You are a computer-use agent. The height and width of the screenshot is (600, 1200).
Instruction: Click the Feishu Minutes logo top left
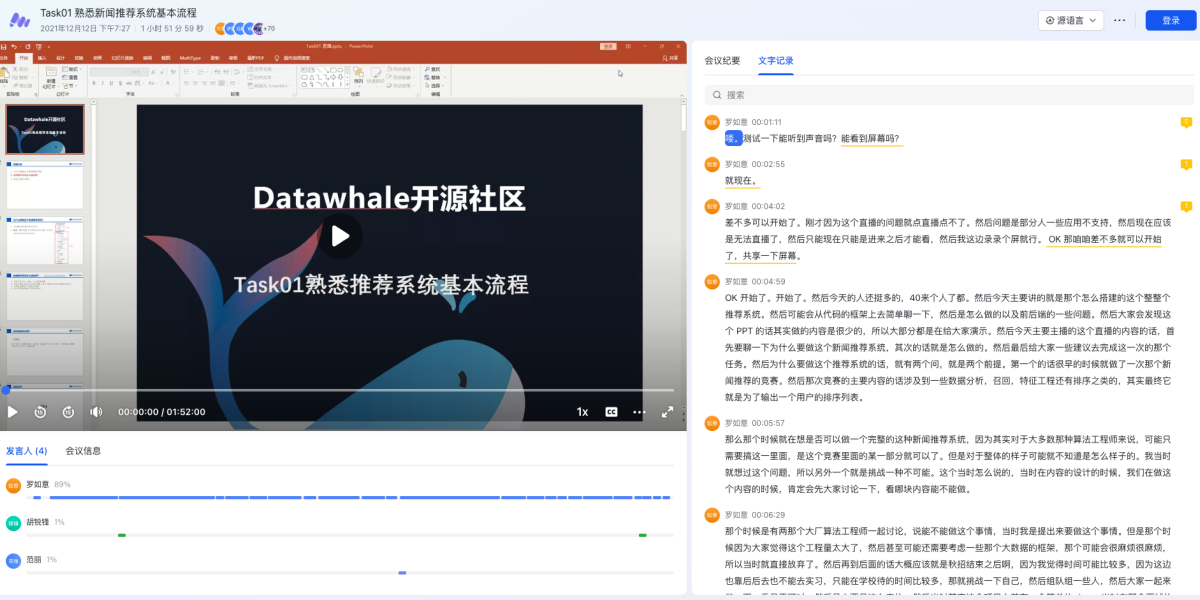coord(18,18)
